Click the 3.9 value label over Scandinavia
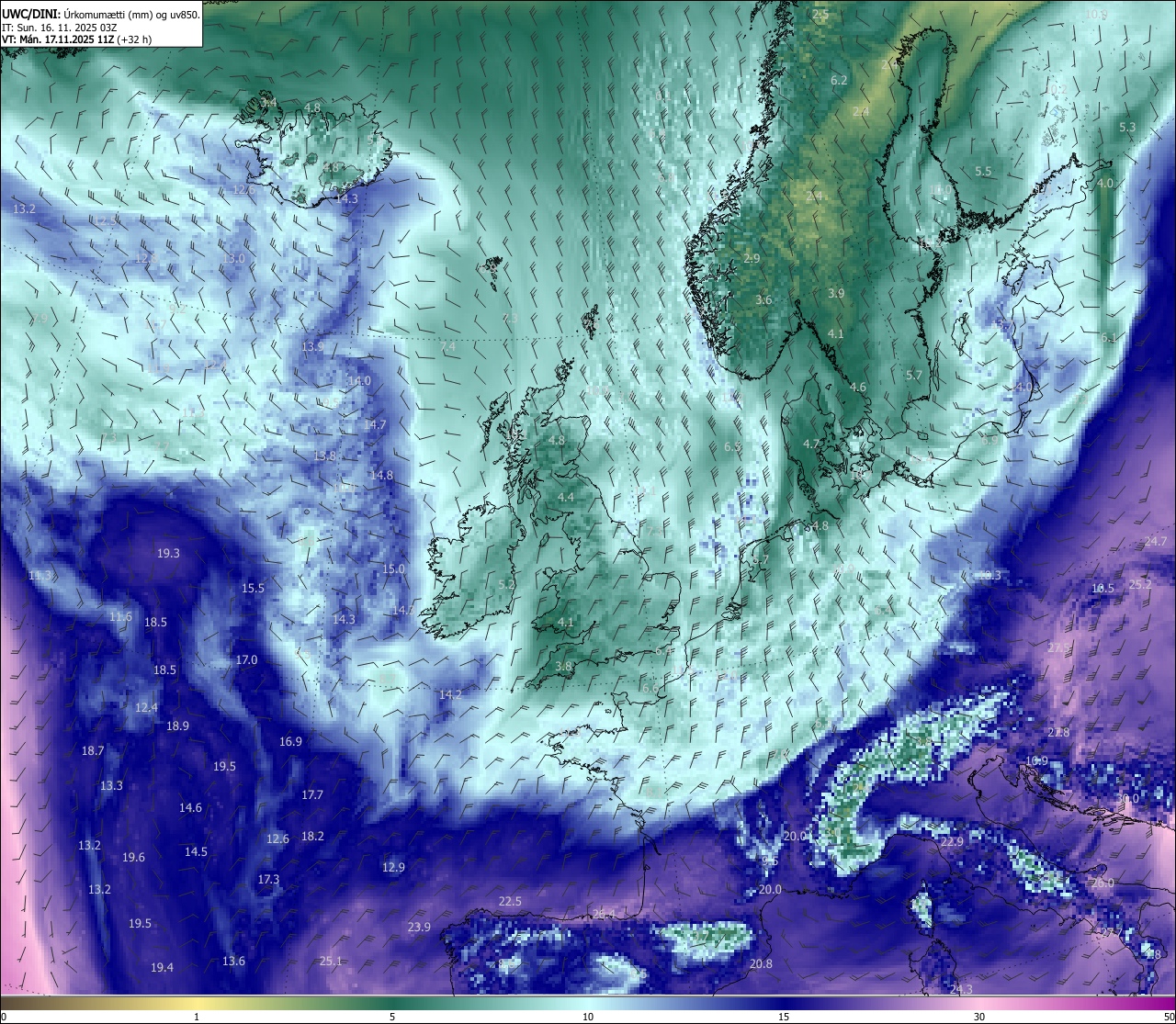This screenshot has height=1024, width=1176. (836, 293)
